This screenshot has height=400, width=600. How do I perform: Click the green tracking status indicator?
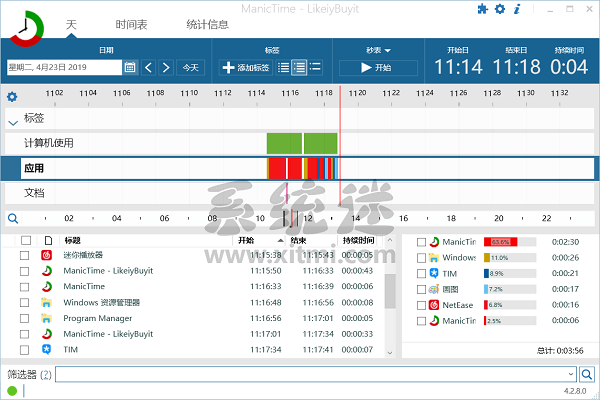(12, 391)
